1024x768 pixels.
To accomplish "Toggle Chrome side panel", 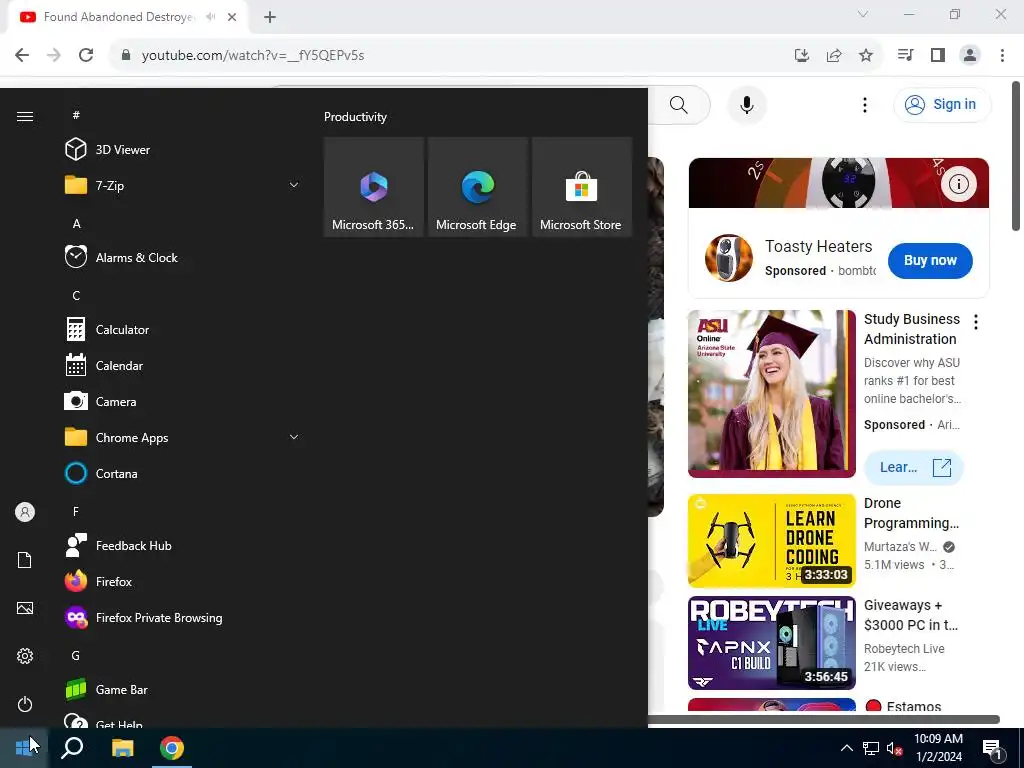I will (938, 55).
